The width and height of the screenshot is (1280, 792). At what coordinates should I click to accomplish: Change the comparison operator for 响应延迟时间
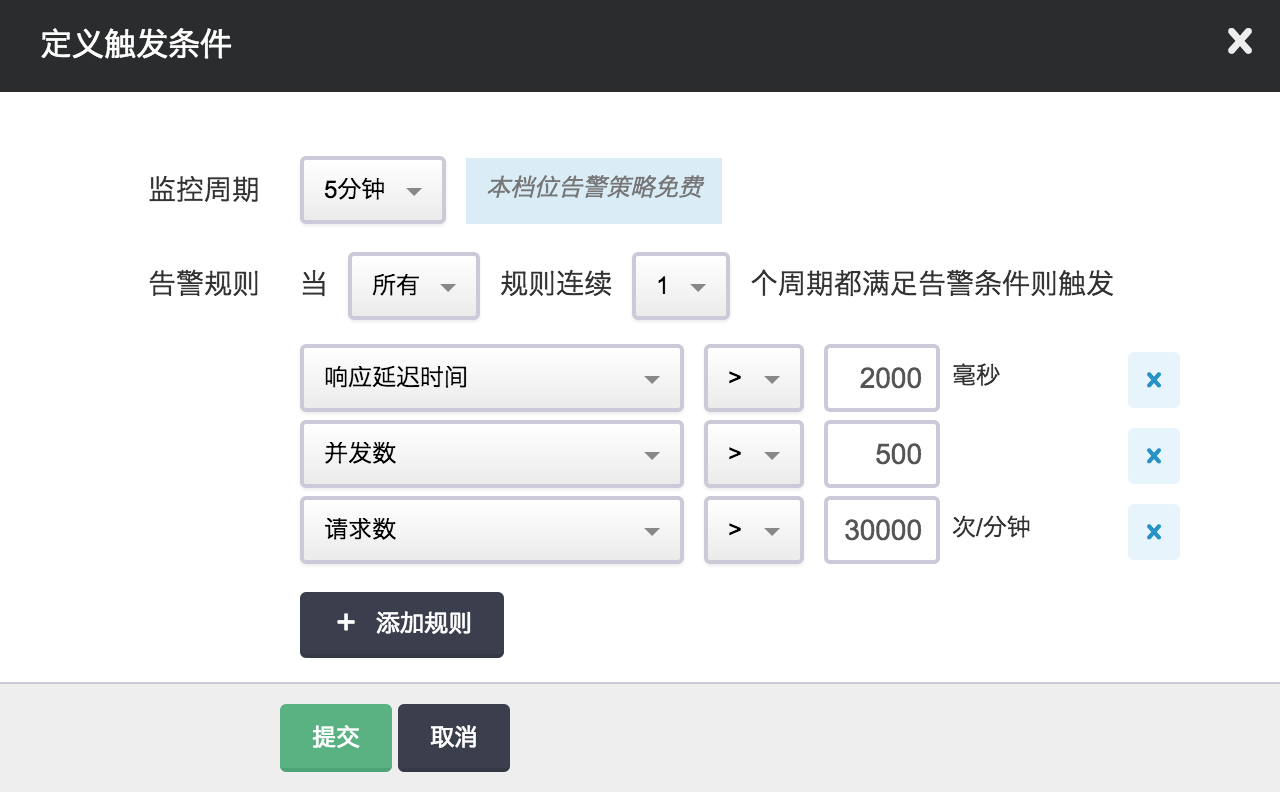click(753, 378)
